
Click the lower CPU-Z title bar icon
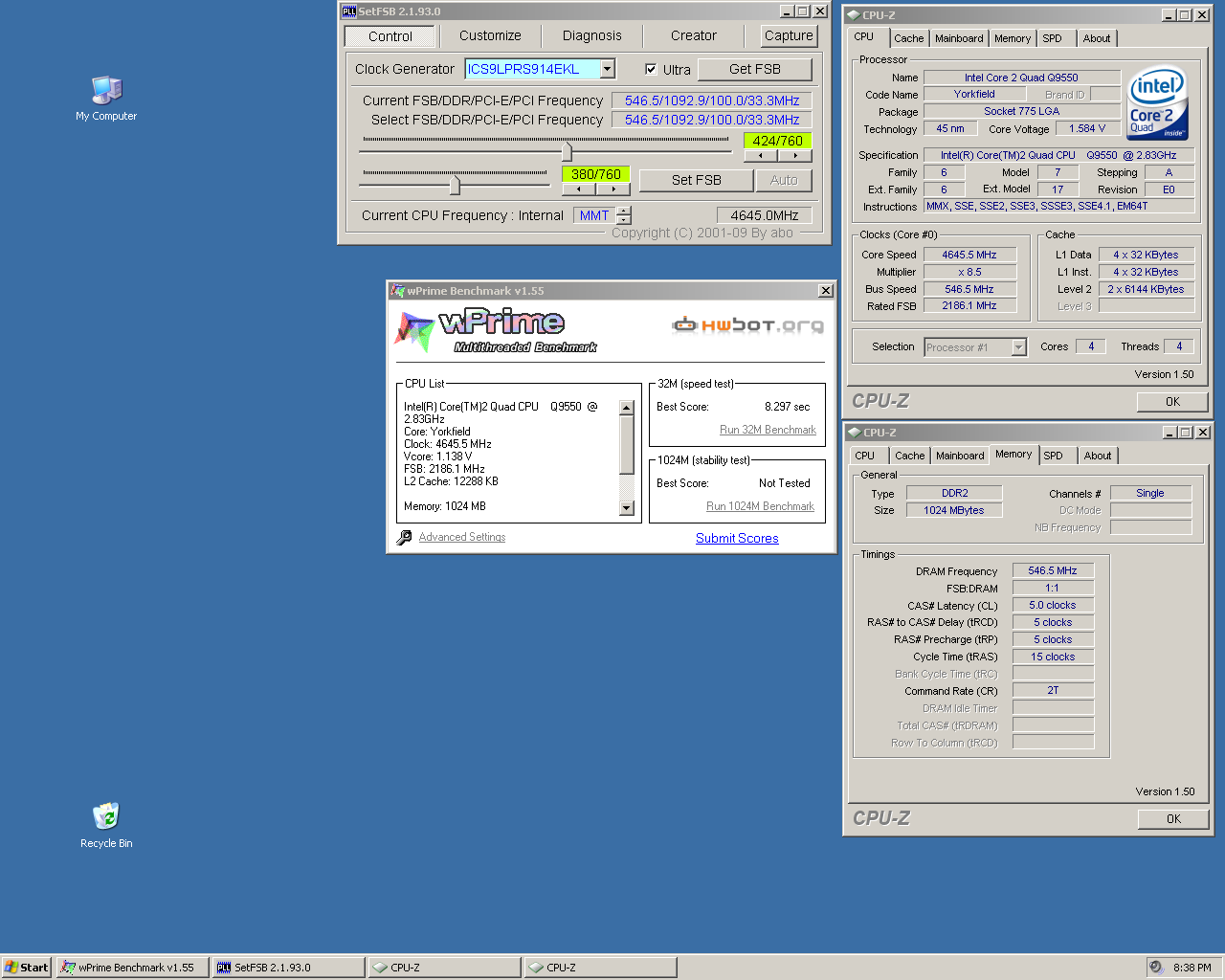click(x=854, y=433)
